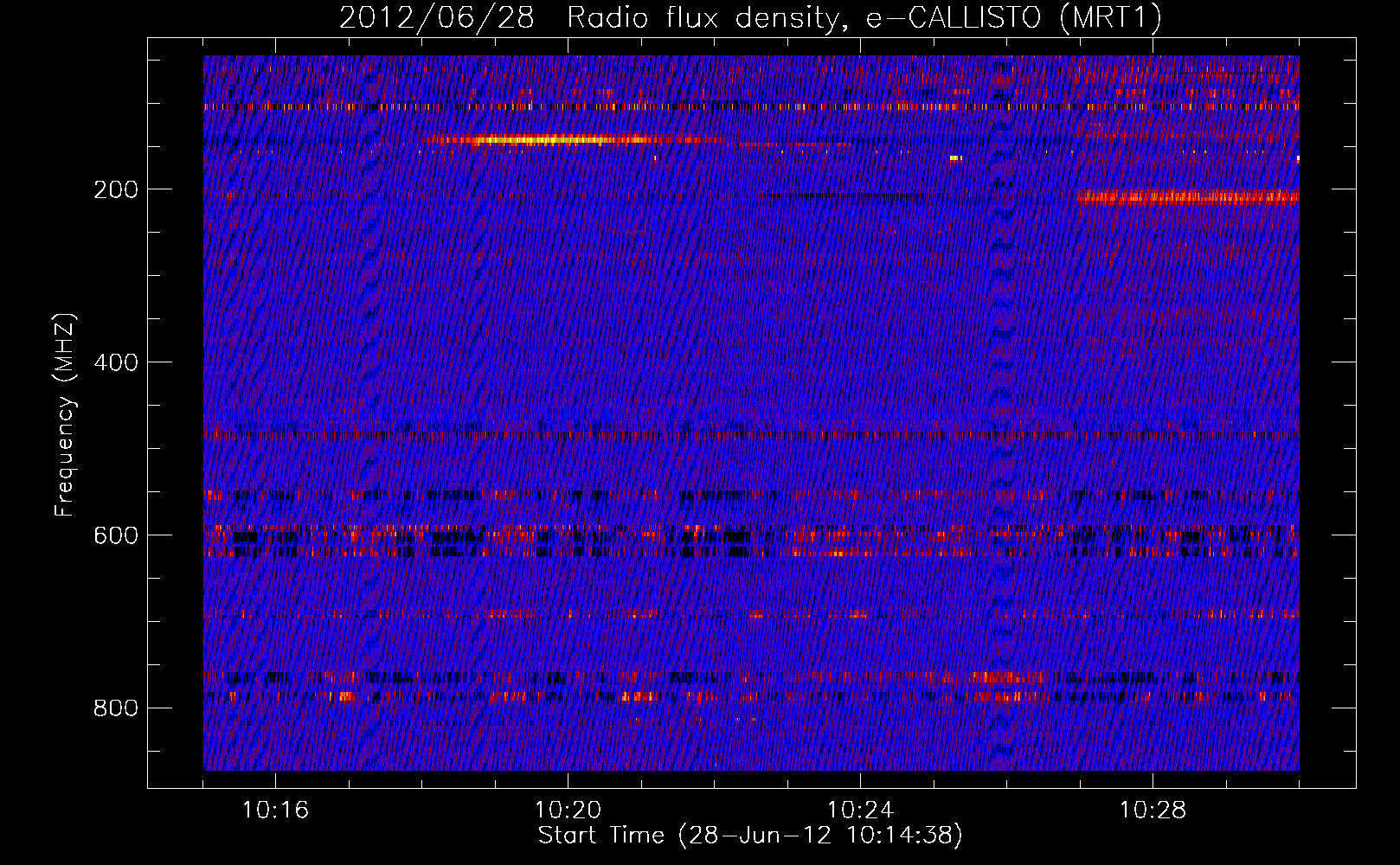The height and width of the screenshot is (865, 1400).
Task: Click the small yellow spot near 10:25
Action: tap(955, 158)
